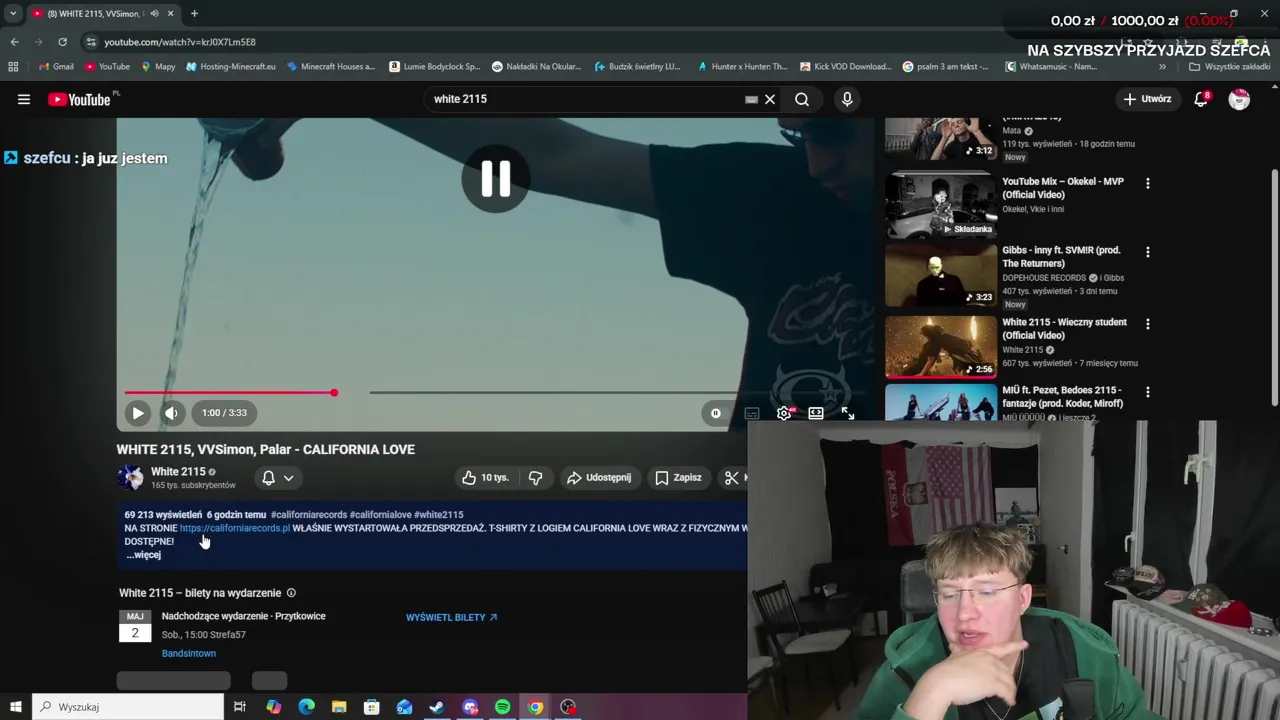Image resolution: width=1280 pixels, height=720 pixels.
Task: Toggle subtitles captions button in player
Action: click(x=752, y=413)
